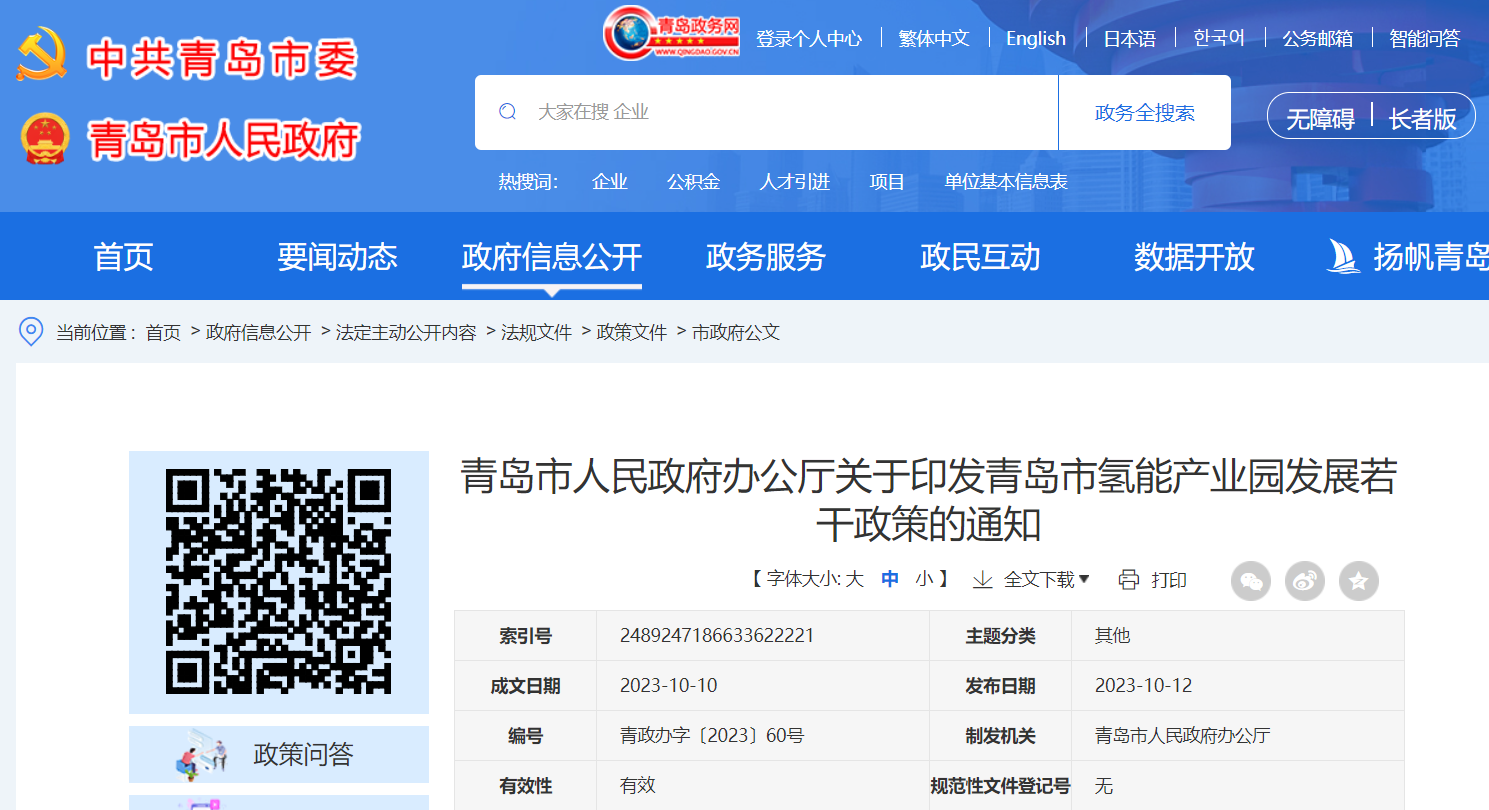Image resolution: width=1489 pixels, height=810 pixels.
Task: Share the article via Weibo icon
Action: tap(1305, 580)
